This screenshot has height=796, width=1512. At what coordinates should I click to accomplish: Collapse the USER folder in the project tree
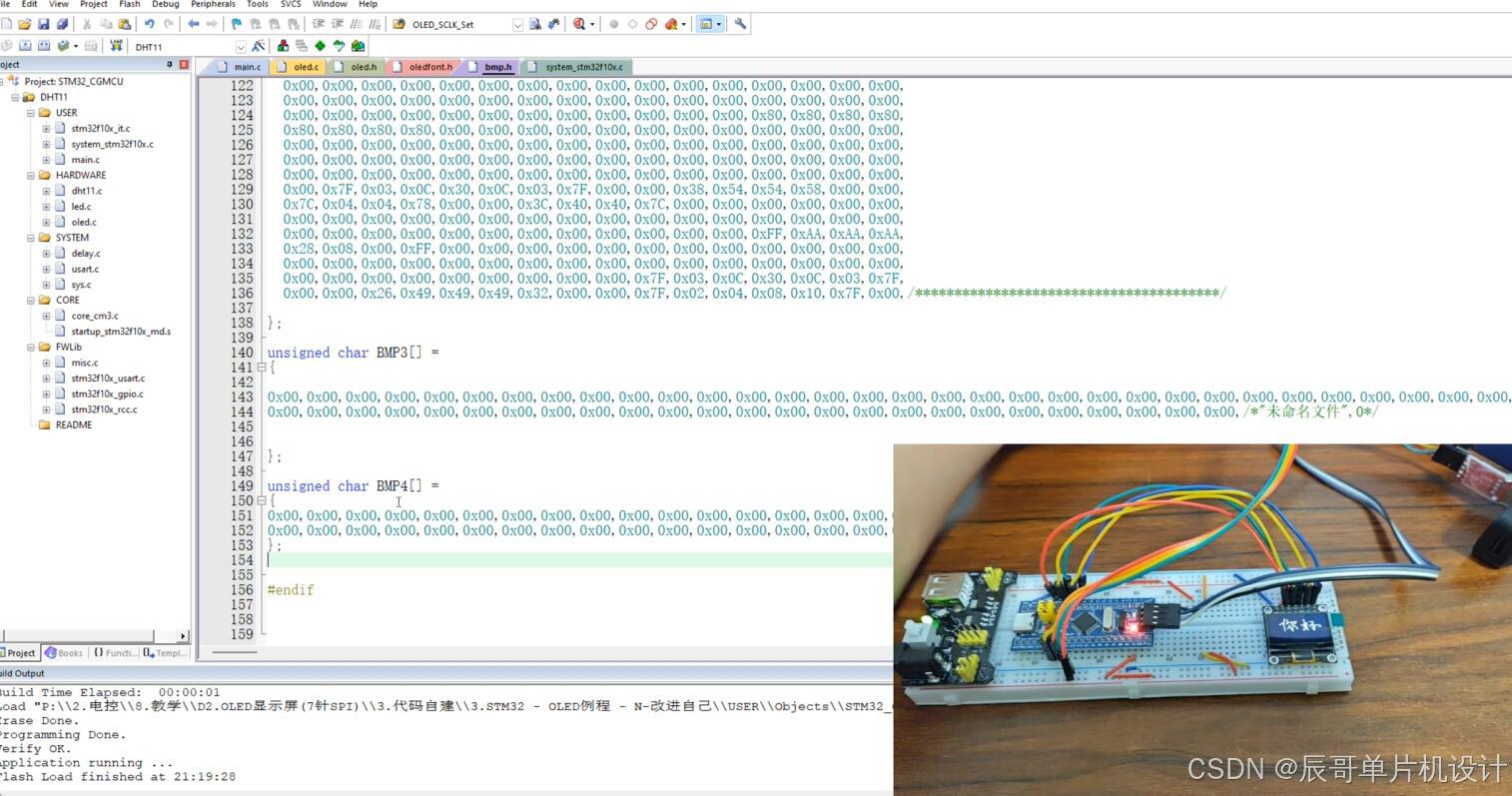33,113
